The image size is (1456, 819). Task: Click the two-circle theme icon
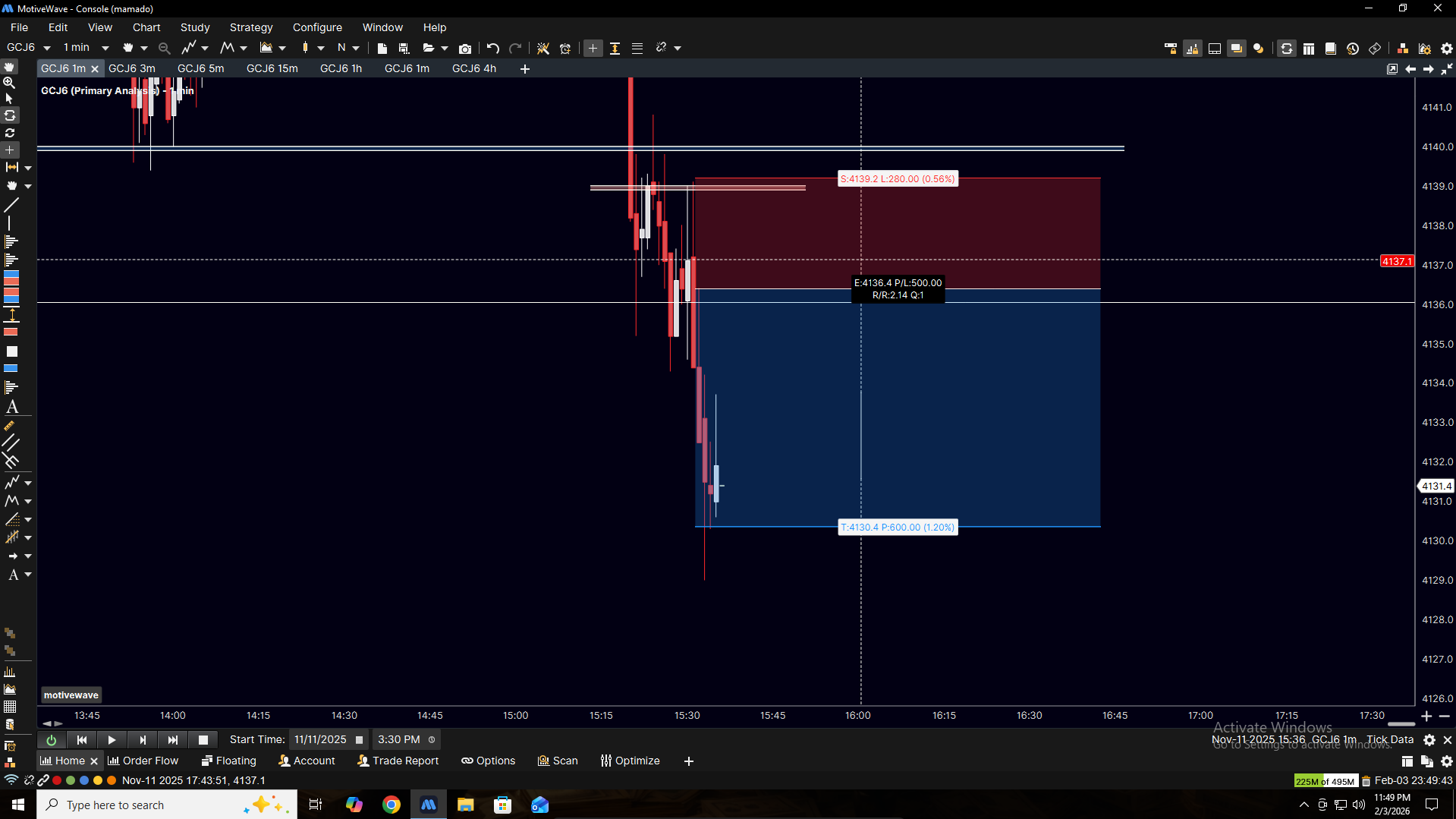tap(1259, 48)
